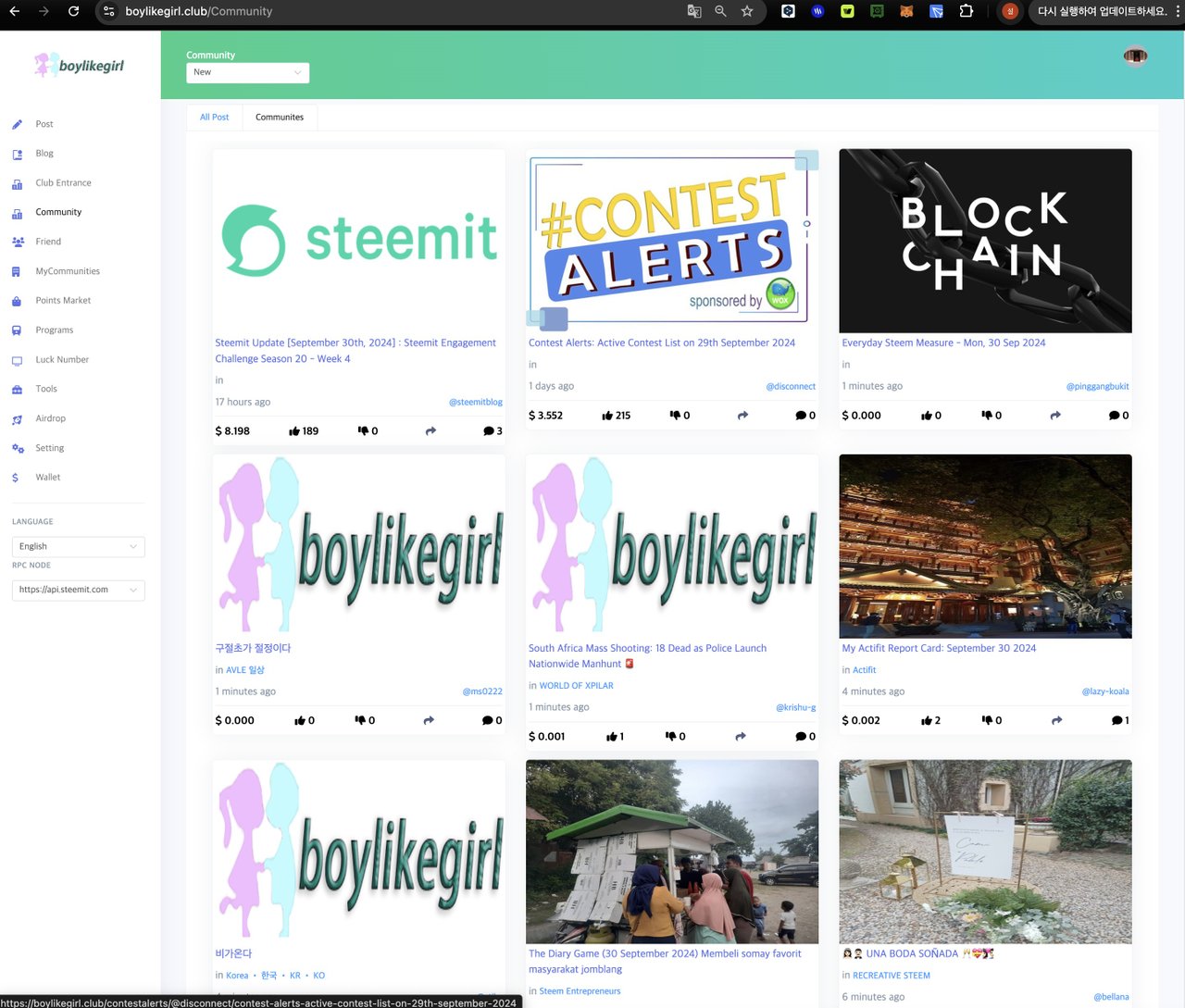Open Tools in the sidebar

click(46, 389)
